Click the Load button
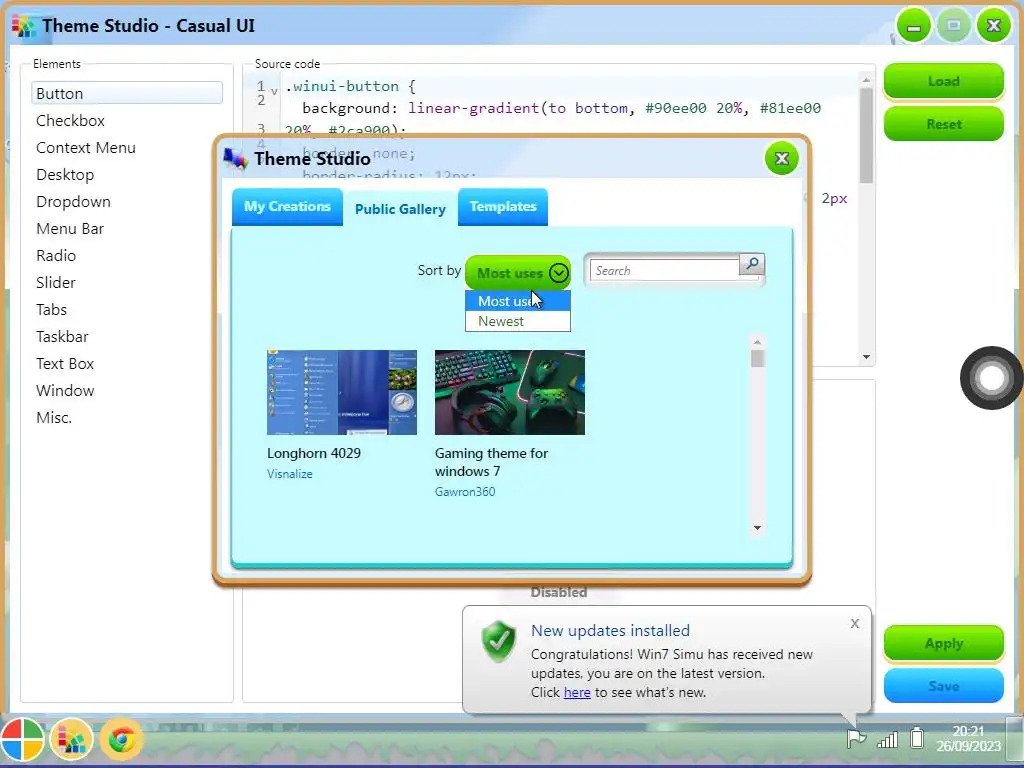Viewport: 1024px width, 768px height. [x=944, y=81]
